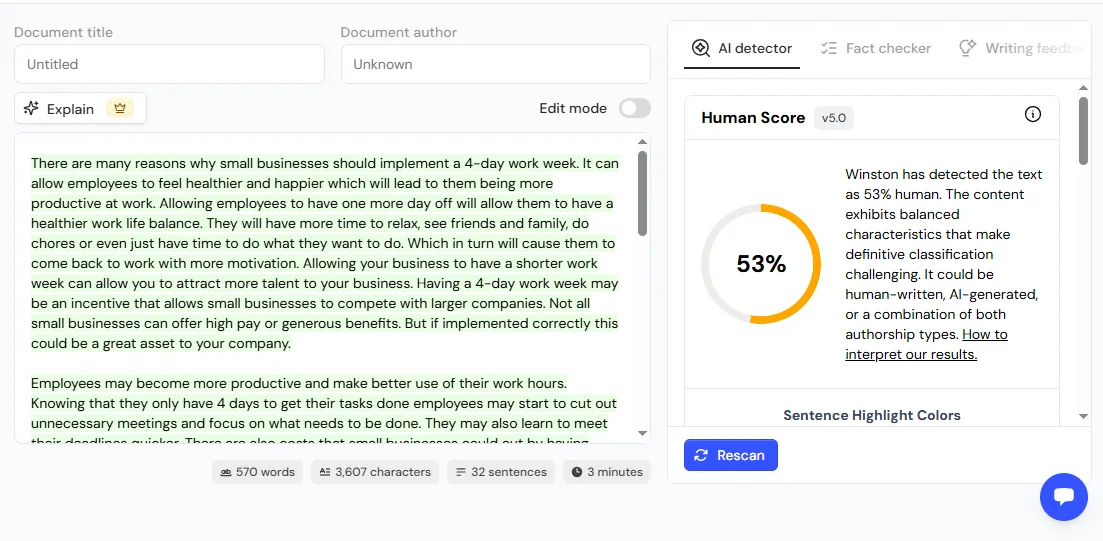Click the results panel scroll down arrow

pyautogui.click(x=1083, y=416)
